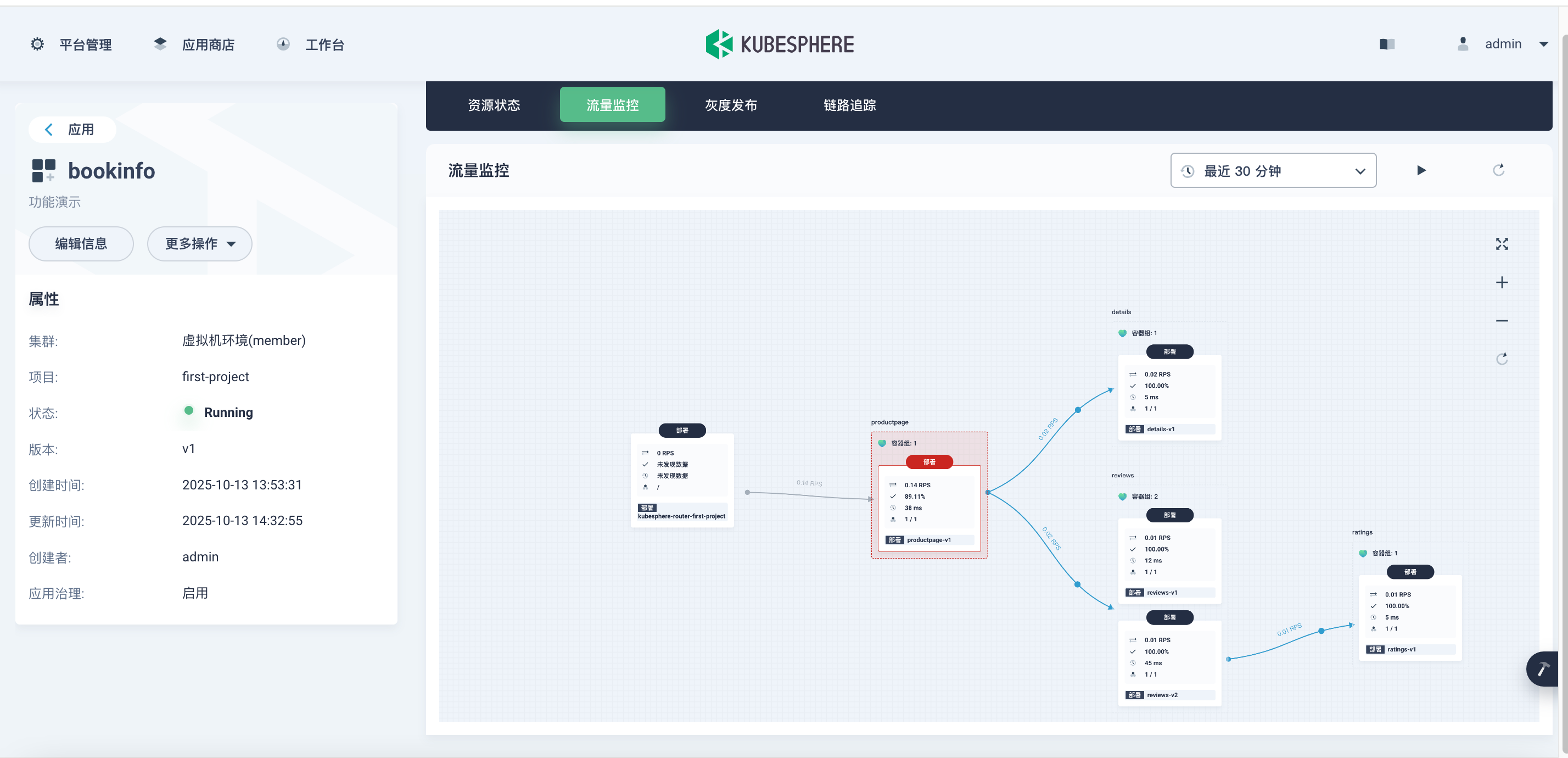
Task: Click the 应用 back link
Action: tap(72, 129)
